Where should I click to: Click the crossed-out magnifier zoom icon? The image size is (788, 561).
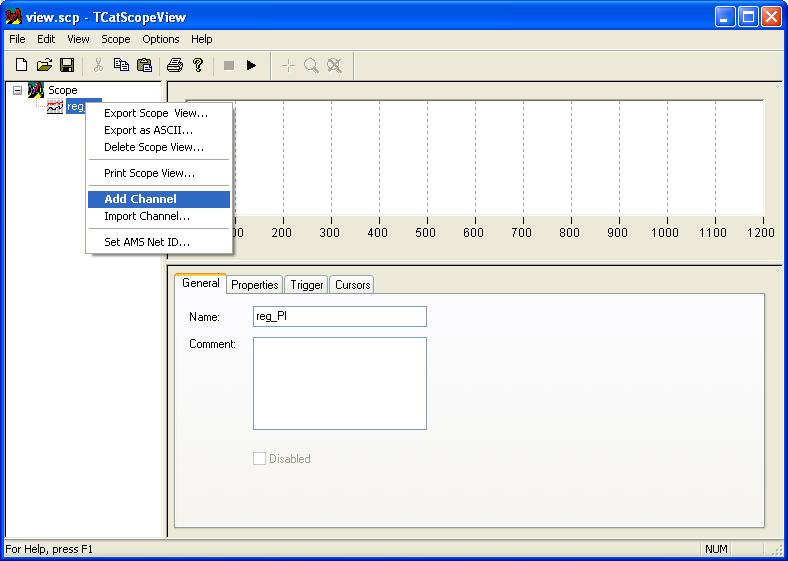pos(335,65)
